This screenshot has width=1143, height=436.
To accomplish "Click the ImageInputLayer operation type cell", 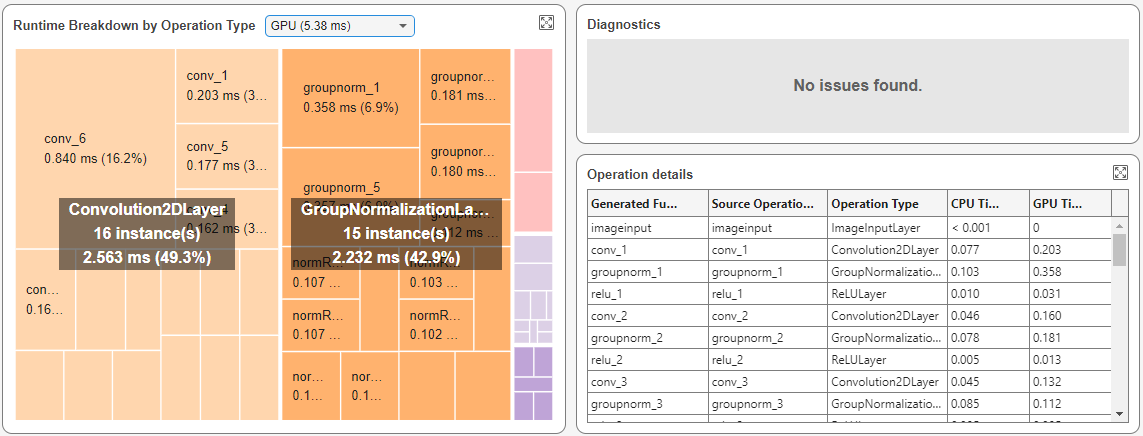I will point(887,227).
